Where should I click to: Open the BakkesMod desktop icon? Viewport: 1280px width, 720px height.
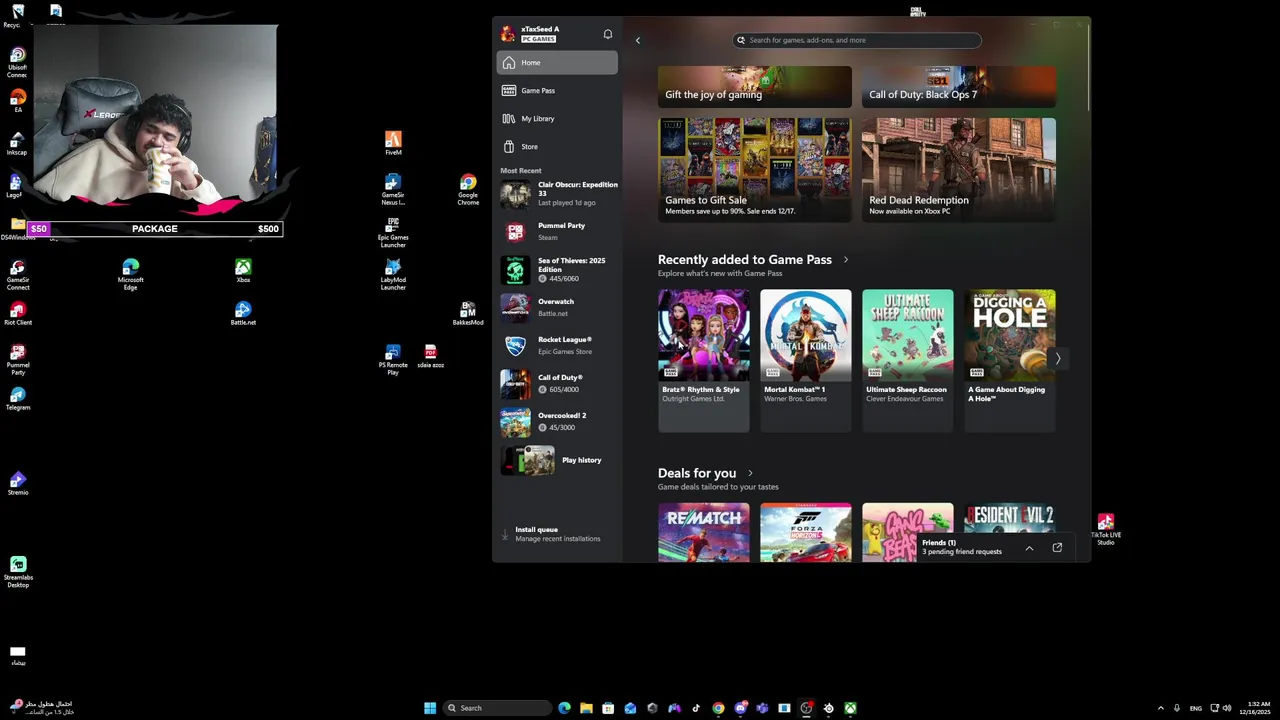pyautogui.click(x=467, y=314)
